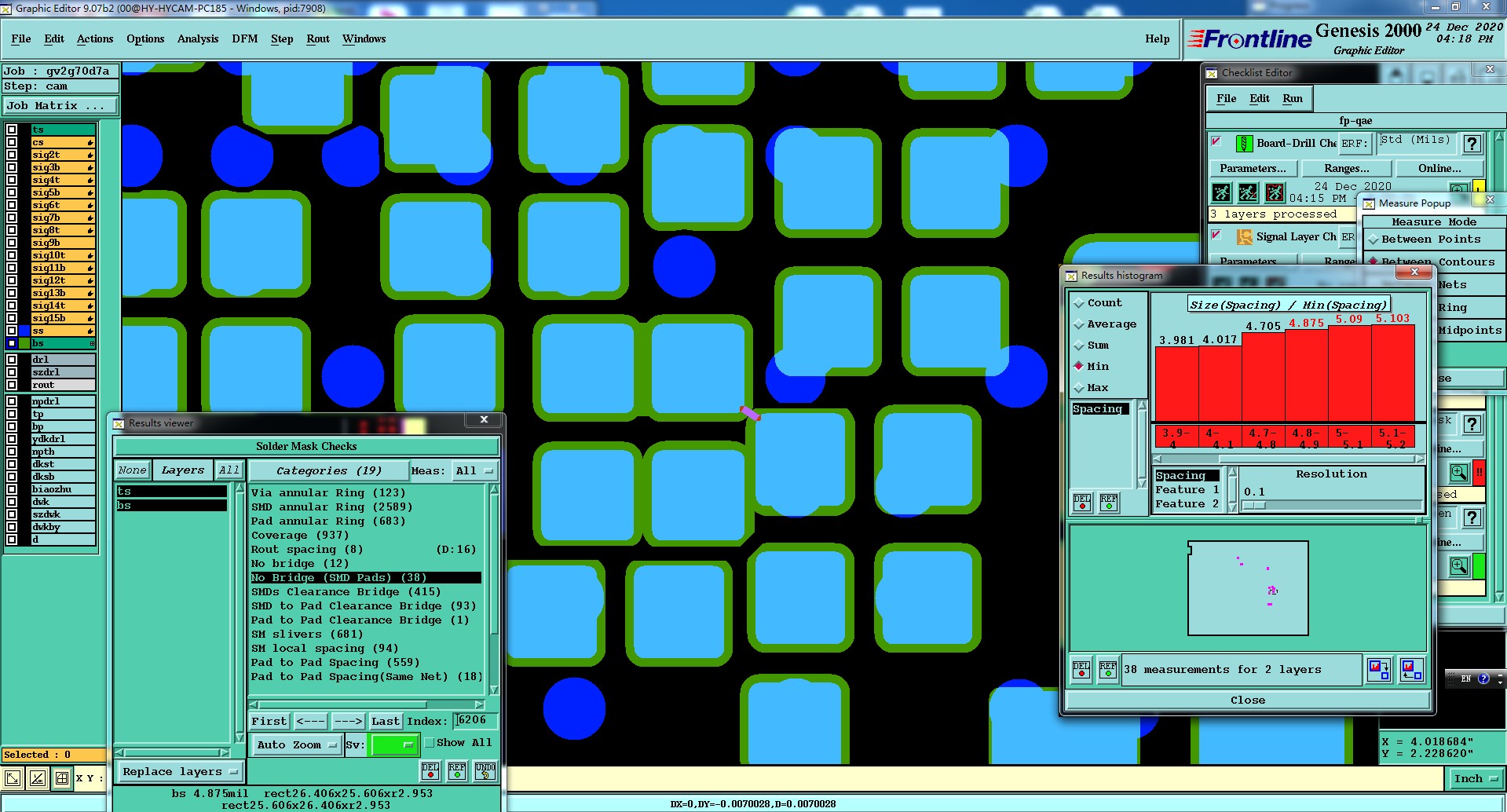Open File menu in Graphic Editor
The image size is (1507, 812).
(21, 39)
